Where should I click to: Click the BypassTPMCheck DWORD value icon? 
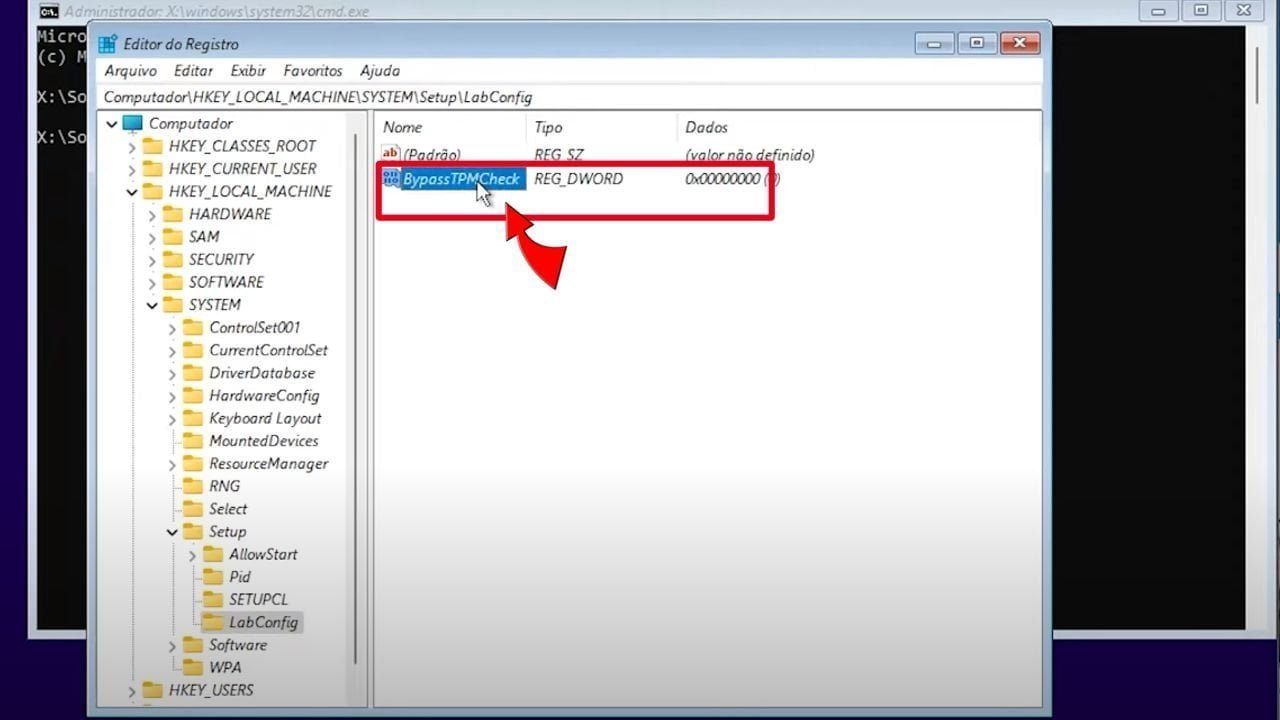click(x=390, y=179)
